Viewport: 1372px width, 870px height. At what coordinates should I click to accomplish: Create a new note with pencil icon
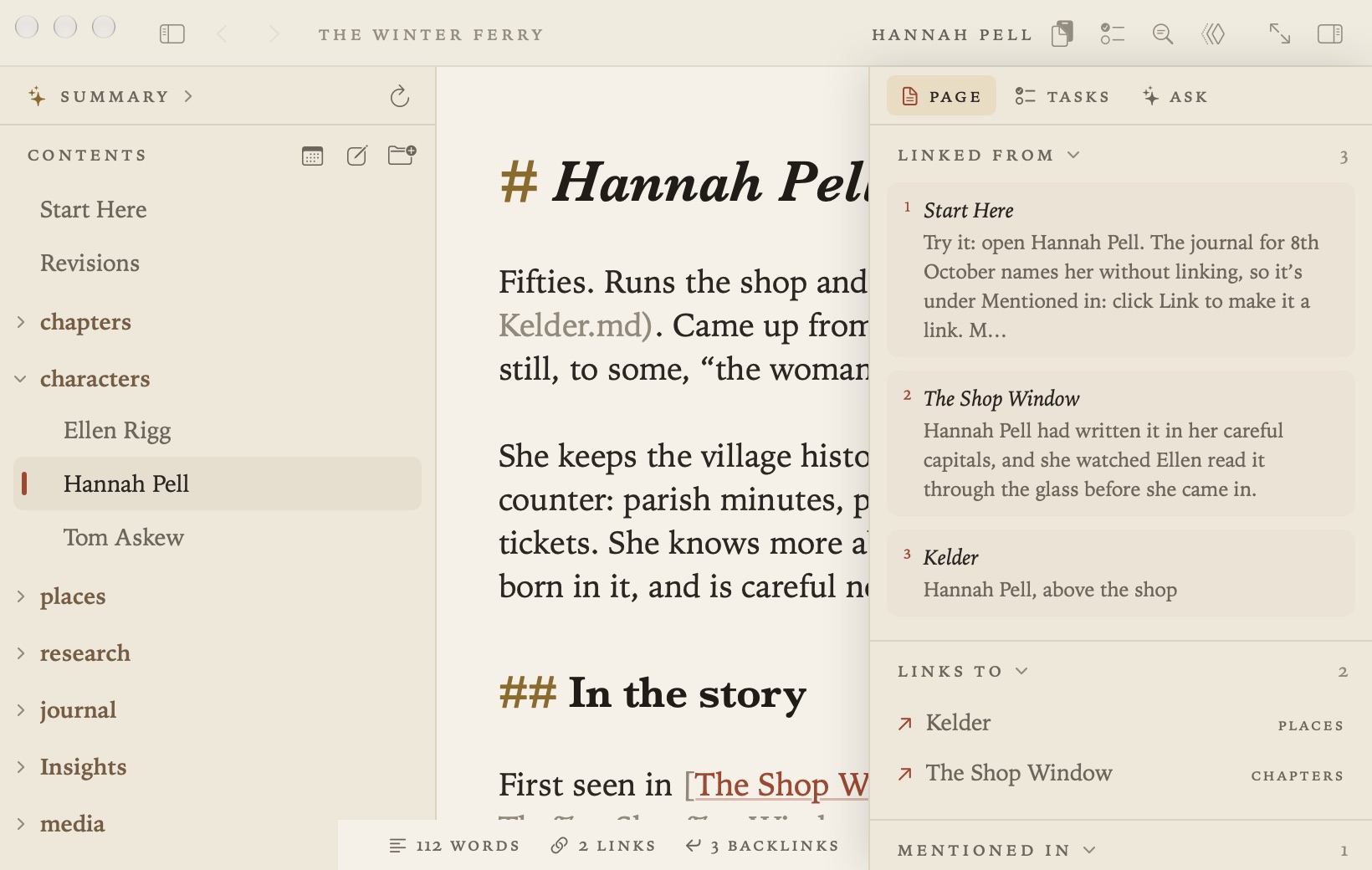[357, 156]
